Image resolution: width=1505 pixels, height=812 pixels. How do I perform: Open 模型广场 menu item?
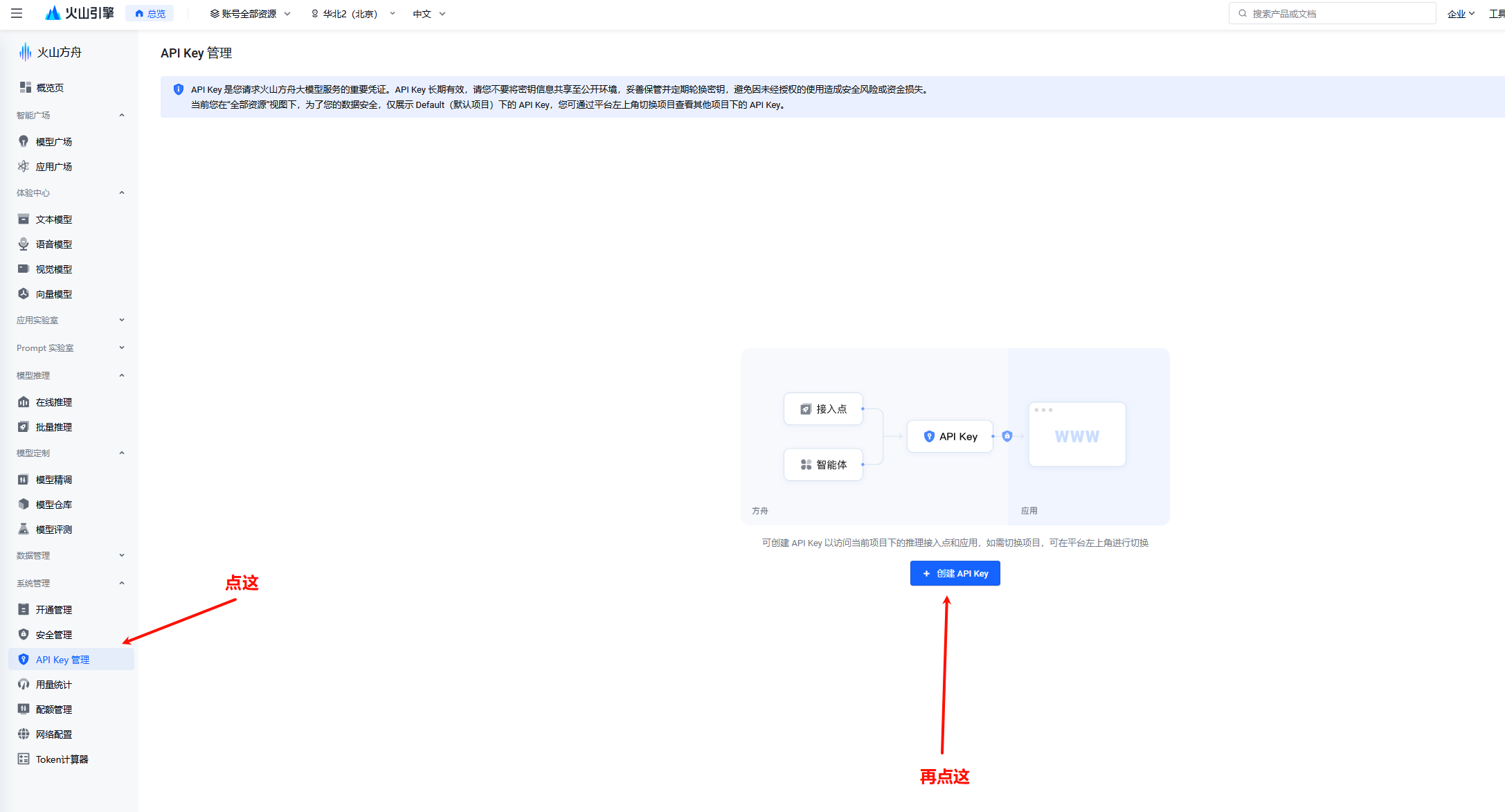pos(71,141)
